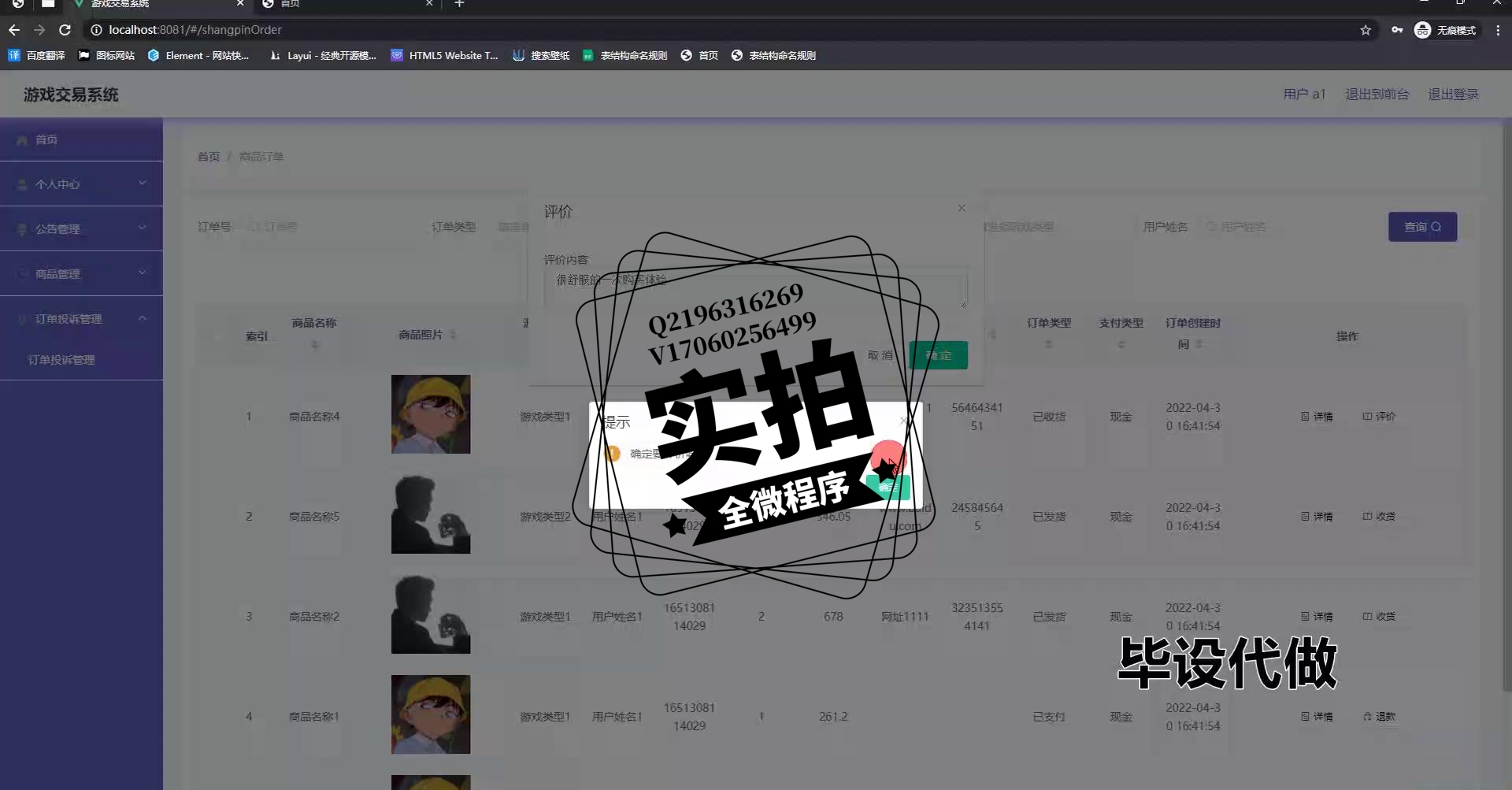
Task: Click the 网址1111 cell in row 3
Action: pos(905,617)
